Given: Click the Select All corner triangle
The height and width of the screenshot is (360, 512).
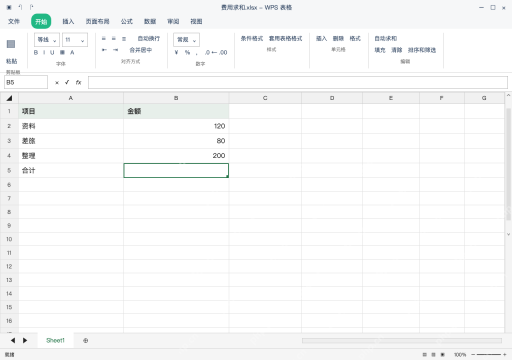Looking at the screenshot, I should (x=9, y=98).
